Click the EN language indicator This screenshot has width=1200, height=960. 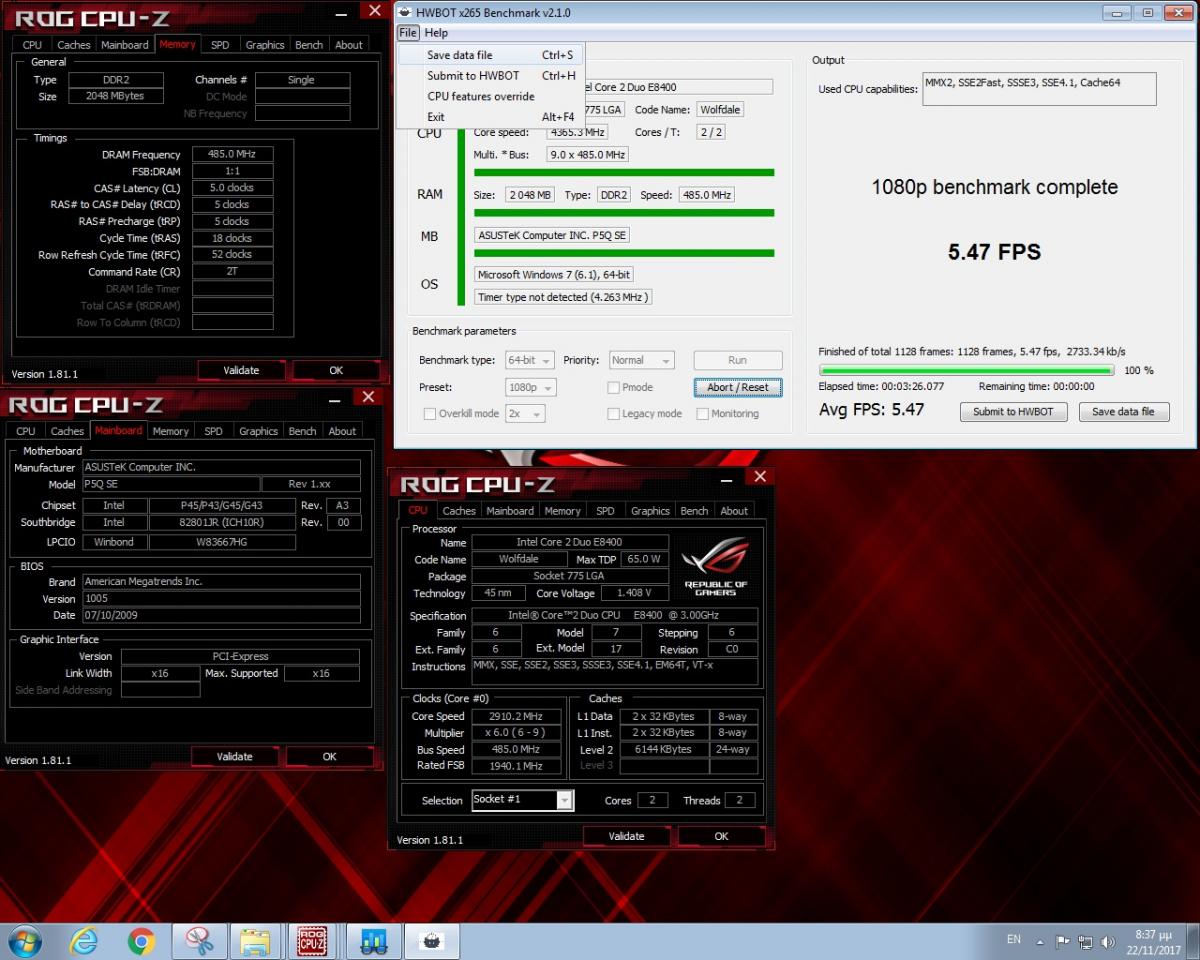coord(1014,939)
